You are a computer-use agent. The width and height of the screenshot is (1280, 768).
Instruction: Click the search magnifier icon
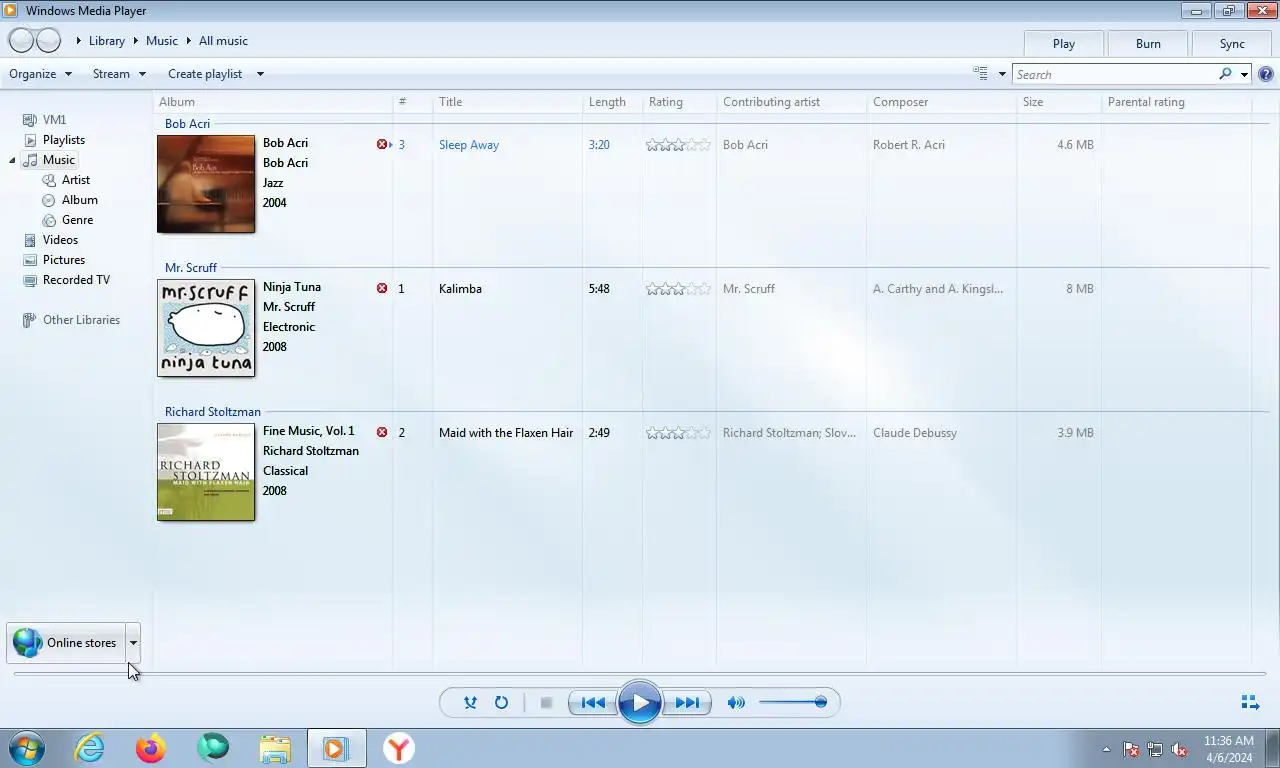coord(1225,74)
